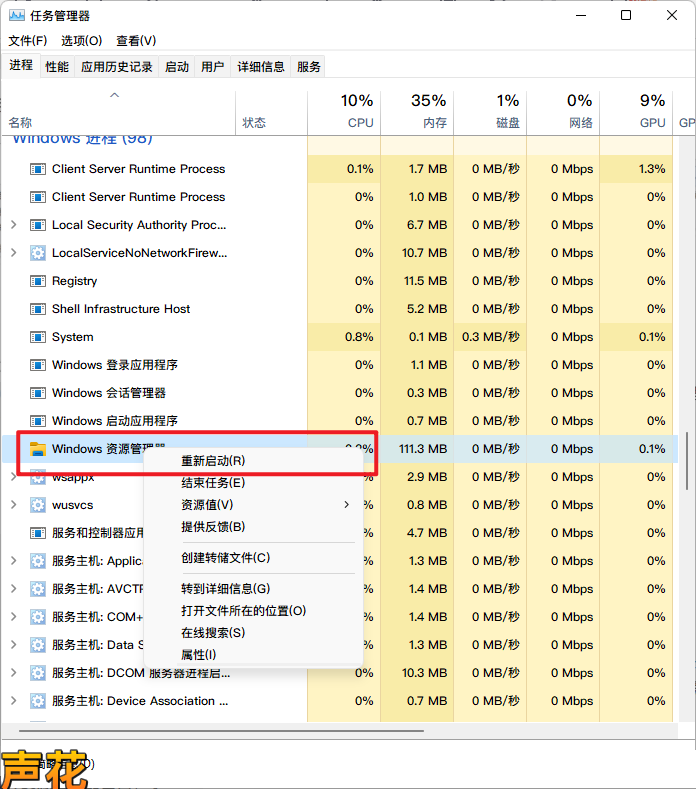Click the 服务主机: COM+ gear icon
The image size is (696, 789).
(x=38, y=617)
